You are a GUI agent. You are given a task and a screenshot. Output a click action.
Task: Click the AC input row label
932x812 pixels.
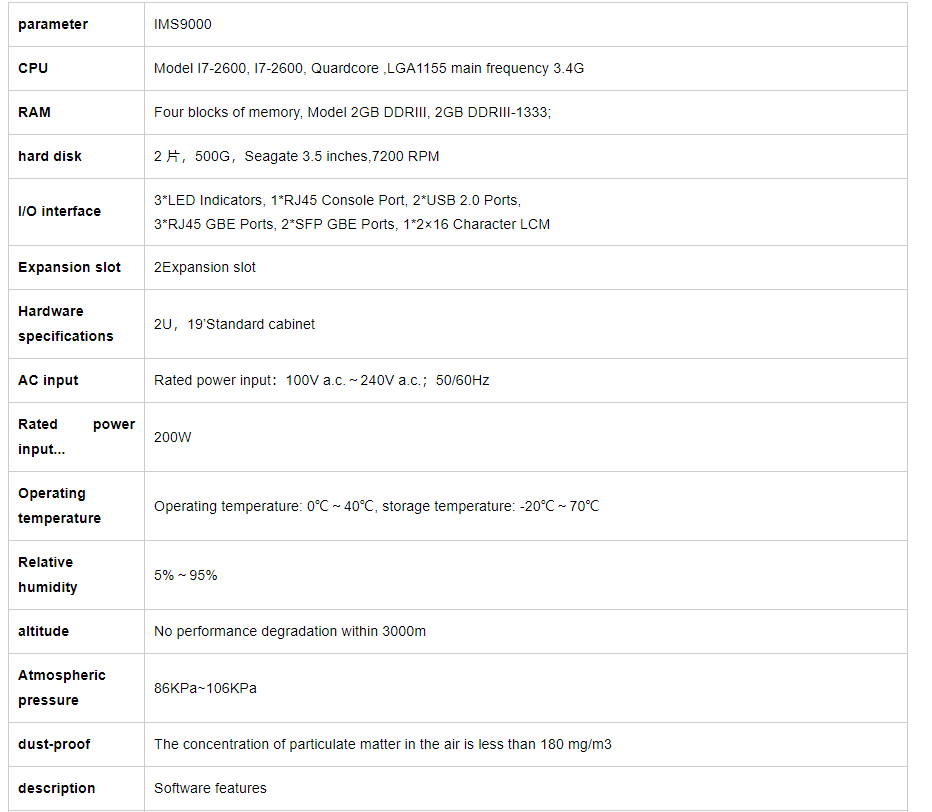[48, 380]
